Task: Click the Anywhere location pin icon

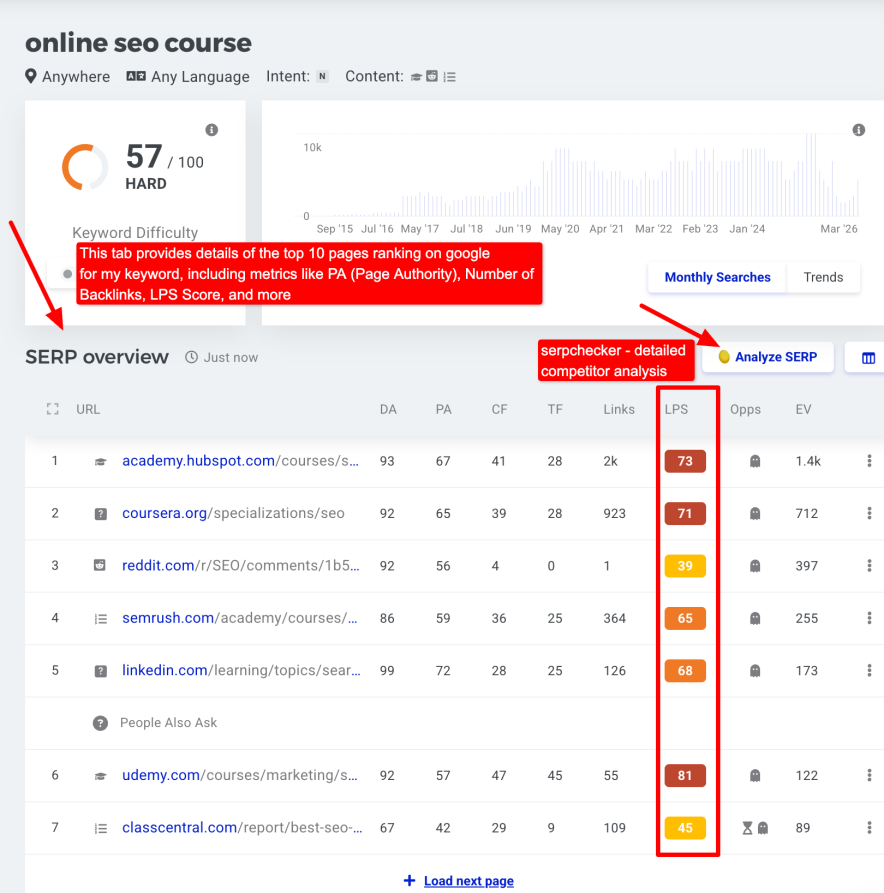Action: [30, 76]
